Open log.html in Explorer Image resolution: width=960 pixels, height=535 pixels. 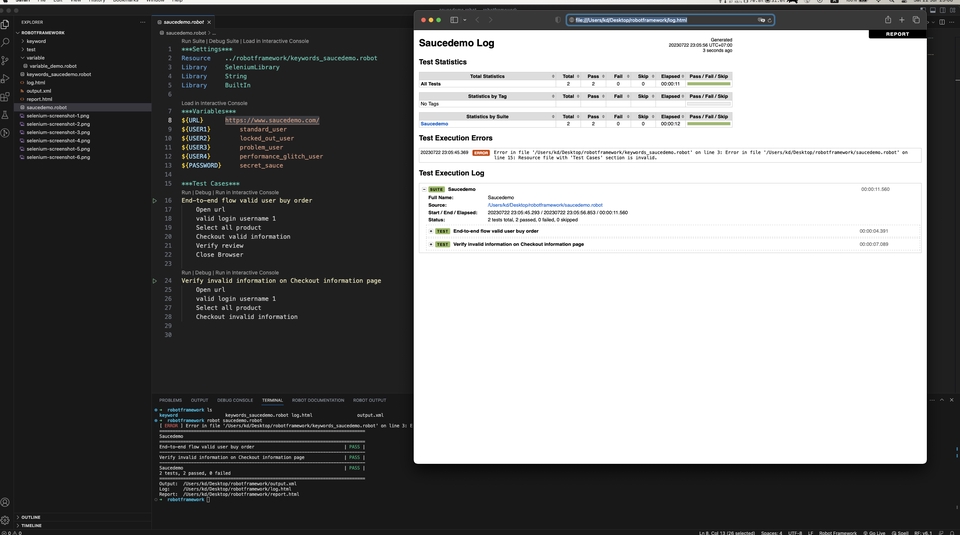pos(36,83)
